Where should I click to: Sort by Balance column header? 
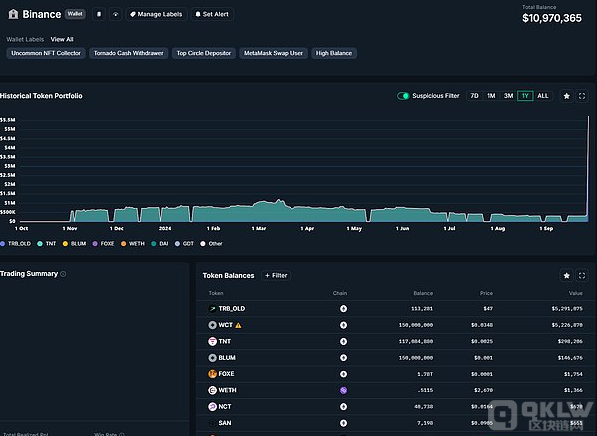423,293
